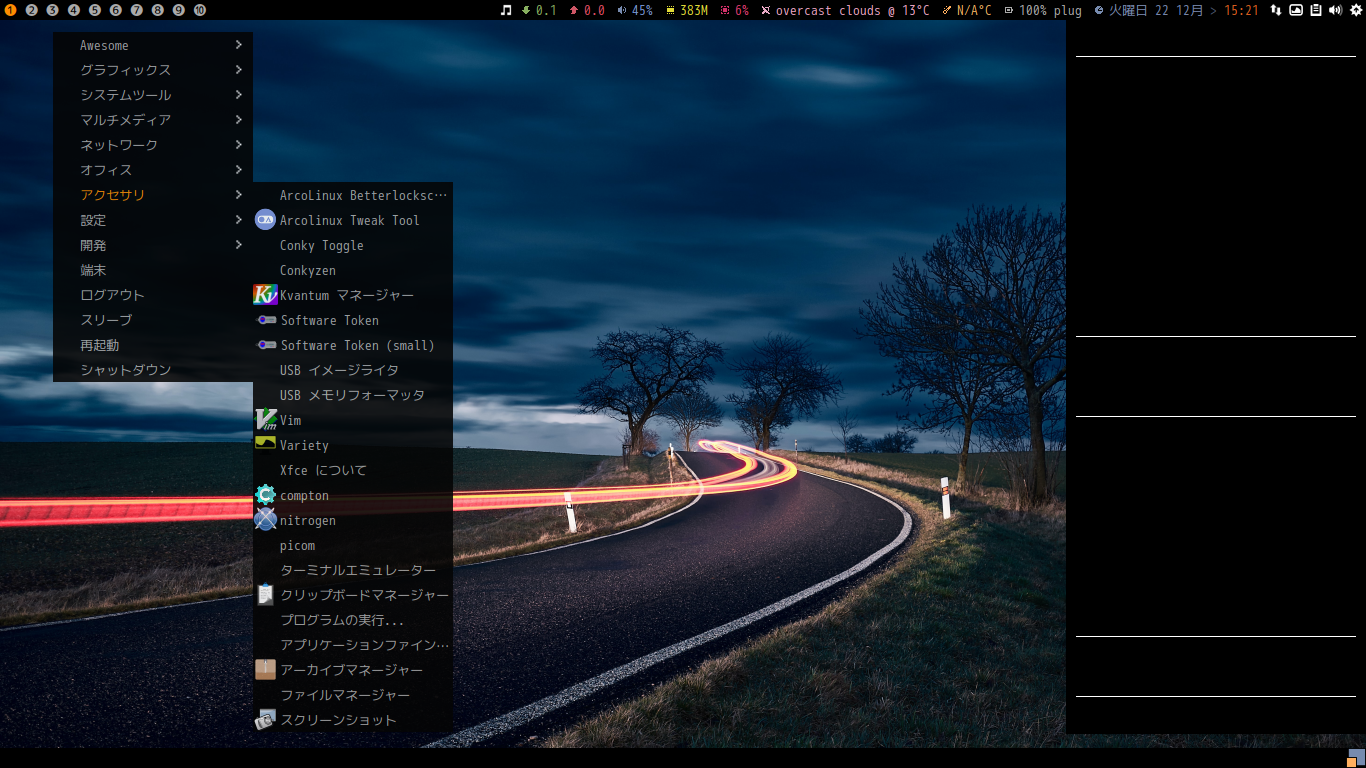Switch to workspace tag 8

[x=158, y=10]
